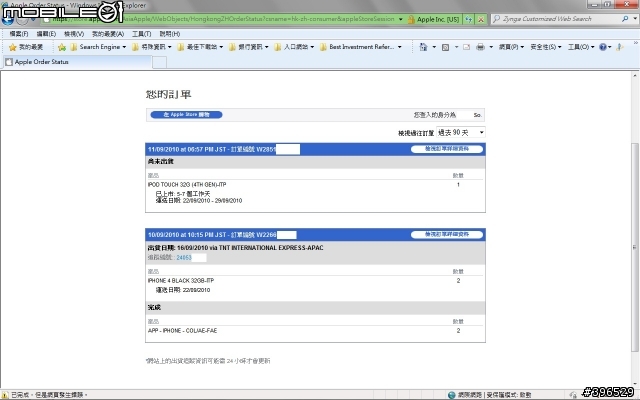640x400 pixels.
Task: Select the Apple Order Status tab
Action: 77,62
